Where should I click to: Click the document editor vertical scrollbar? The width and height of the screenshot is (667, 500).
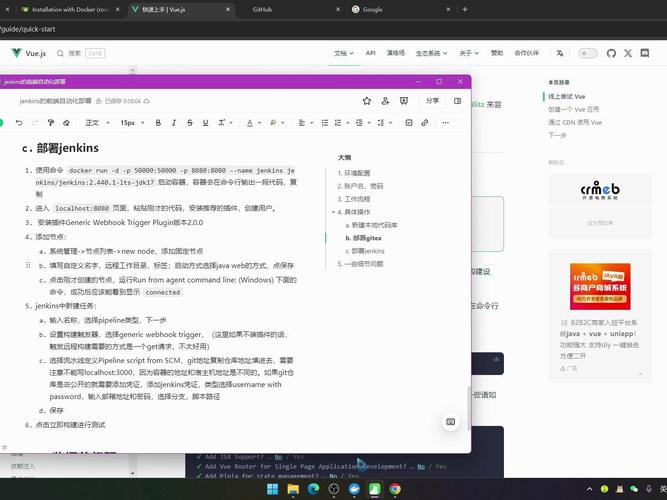(x=469, y=408)
